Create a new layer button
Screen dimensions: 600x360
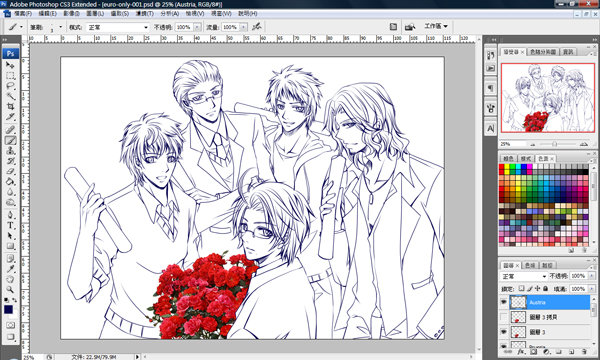coord(571,351)
